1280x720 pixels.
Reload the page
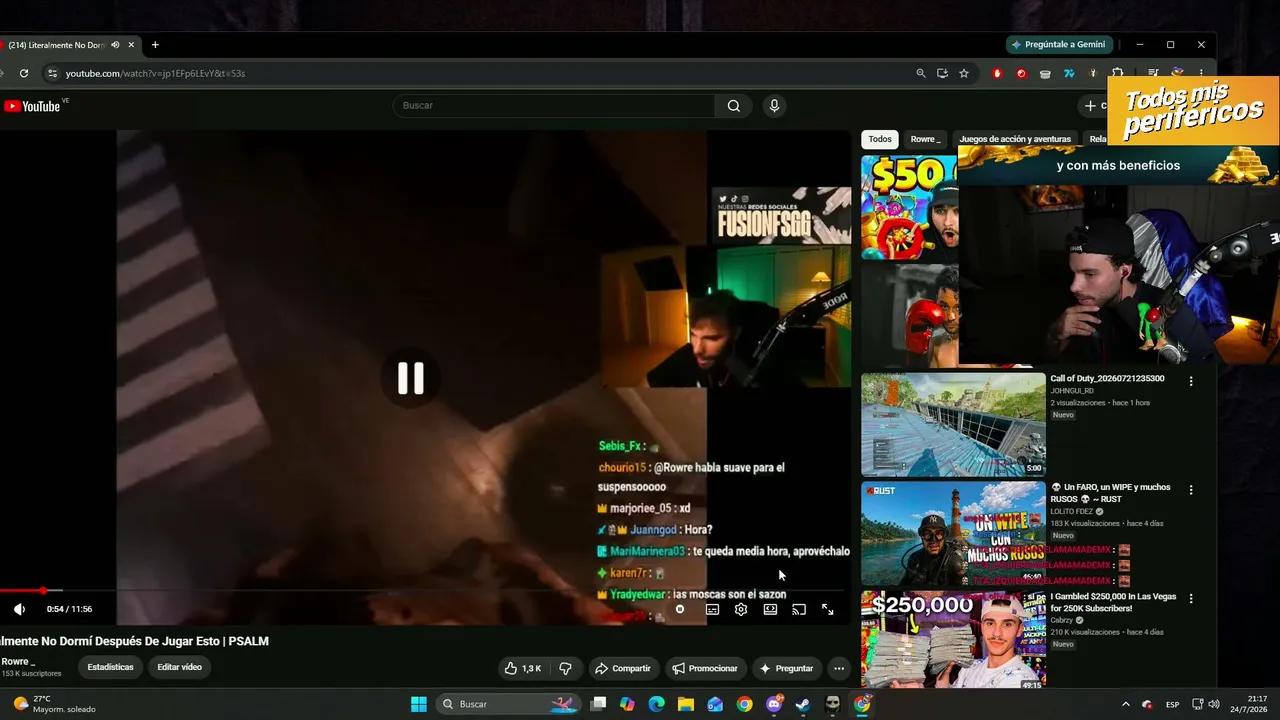click(24, 73)
